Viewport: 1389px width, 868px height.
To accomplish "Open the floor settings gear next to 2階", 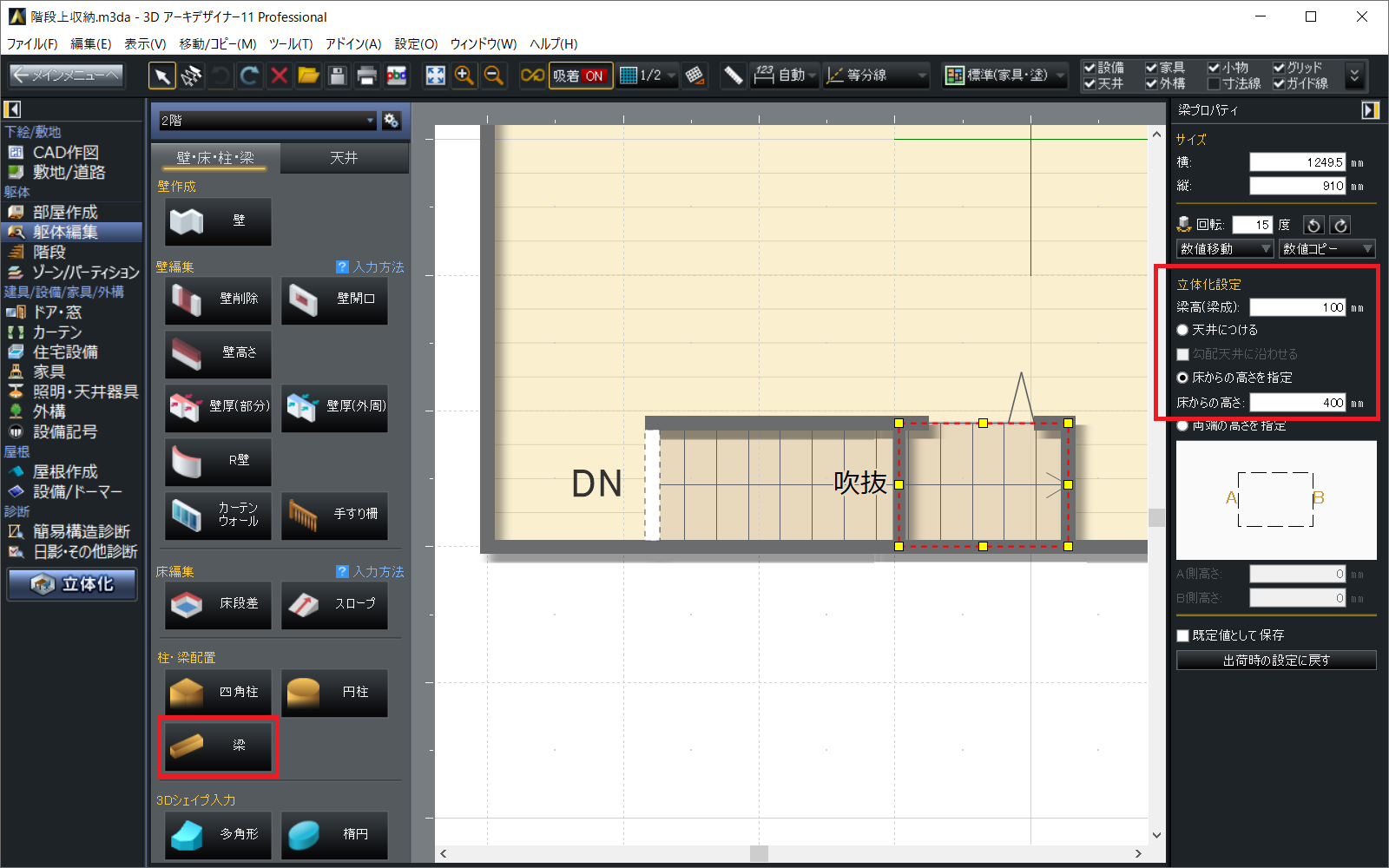I will click(392, 121).
